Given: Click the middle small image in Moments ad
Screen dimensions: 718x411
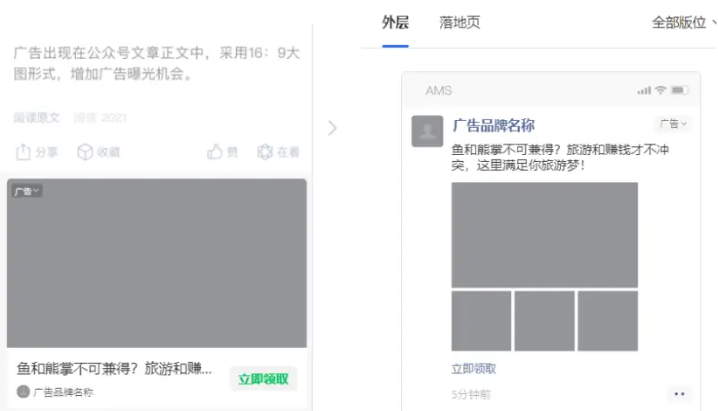Looking at the screenshot, I should (544, 321).
